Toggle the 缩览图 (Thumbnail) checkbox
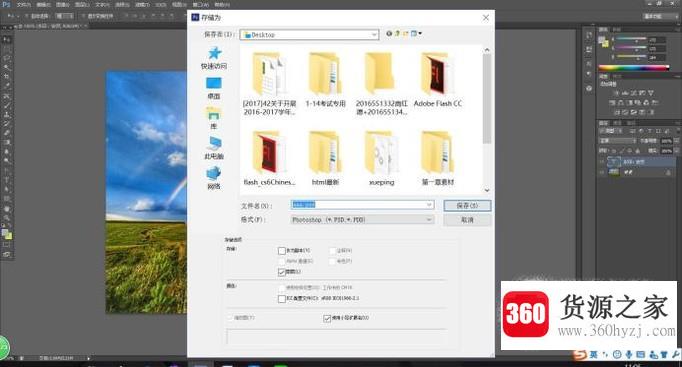The width and height of the screenshot is (682, 367). 230,318
